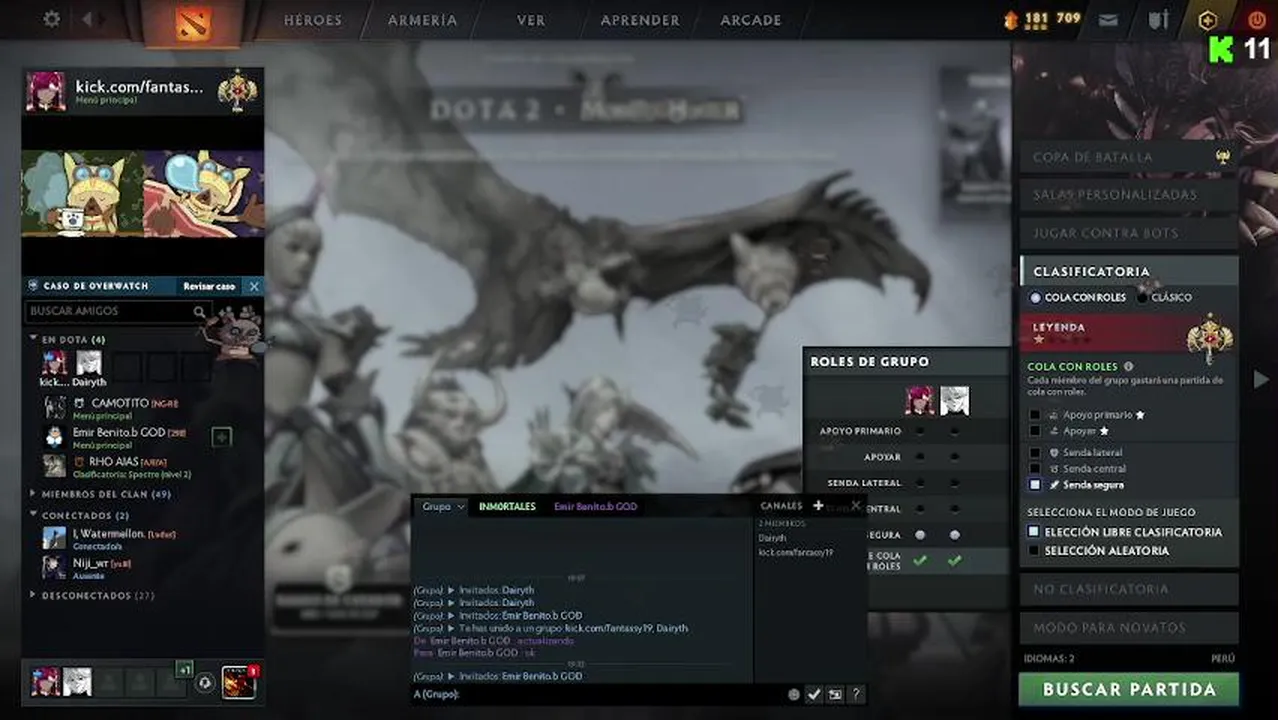Open the Clasificatoria header
This screenshot has height=720, width=1278.
click(x=1129, y=271)
